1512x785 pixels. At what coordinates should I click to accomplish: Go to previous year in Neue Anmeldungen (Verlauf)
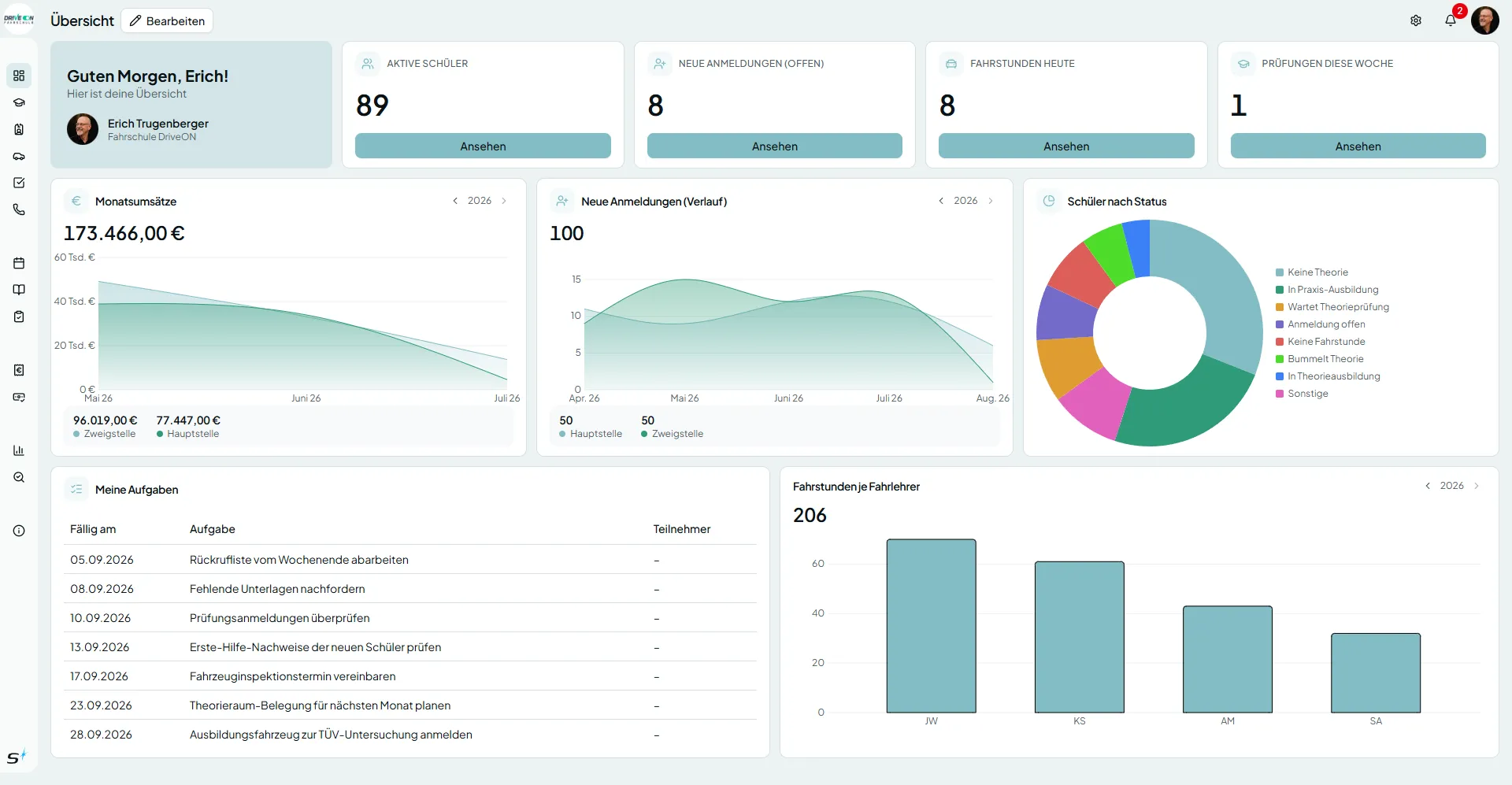point(941,201)
